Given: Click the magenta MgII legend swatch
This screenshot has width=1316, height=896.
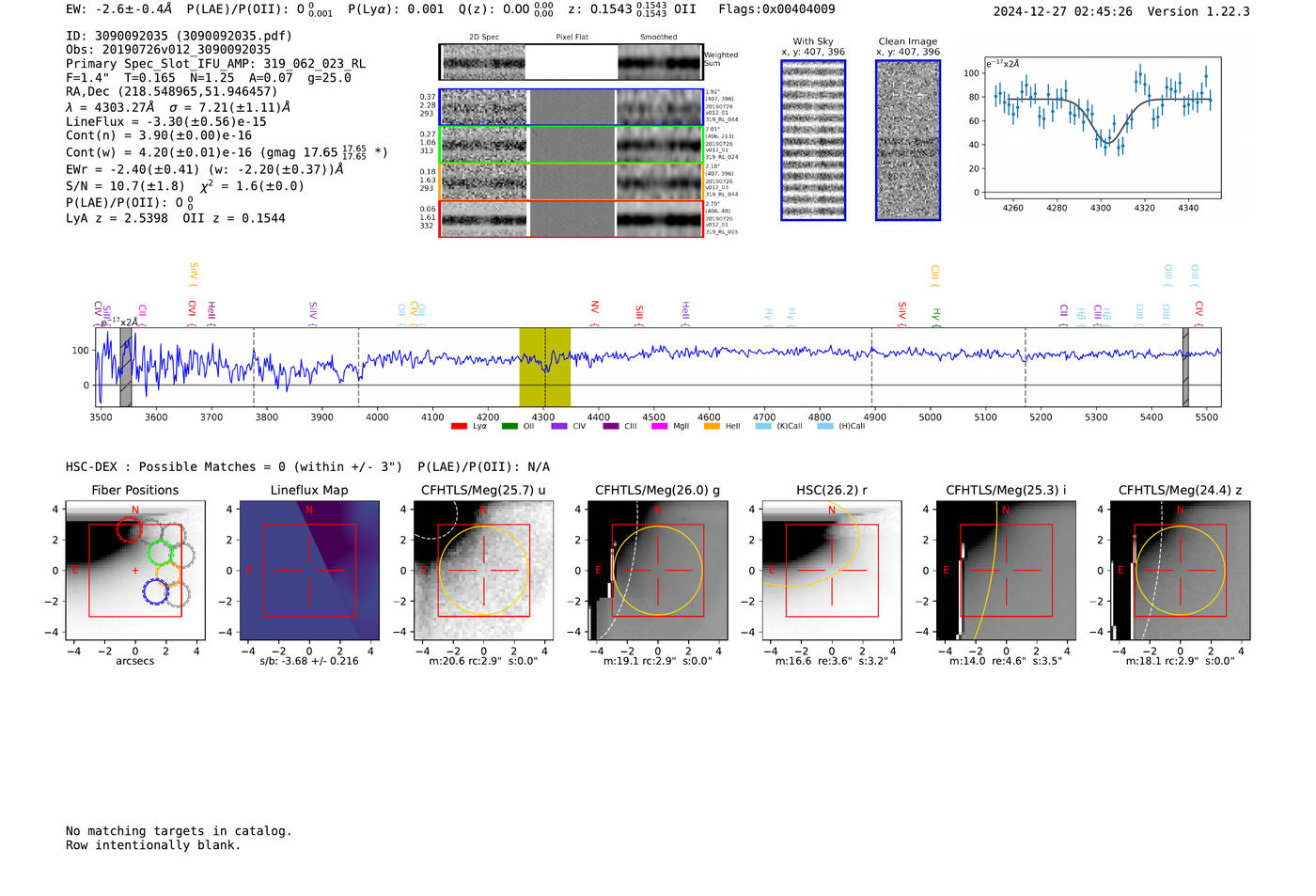Looking at the screenshot, I should (x=660, y=427).
